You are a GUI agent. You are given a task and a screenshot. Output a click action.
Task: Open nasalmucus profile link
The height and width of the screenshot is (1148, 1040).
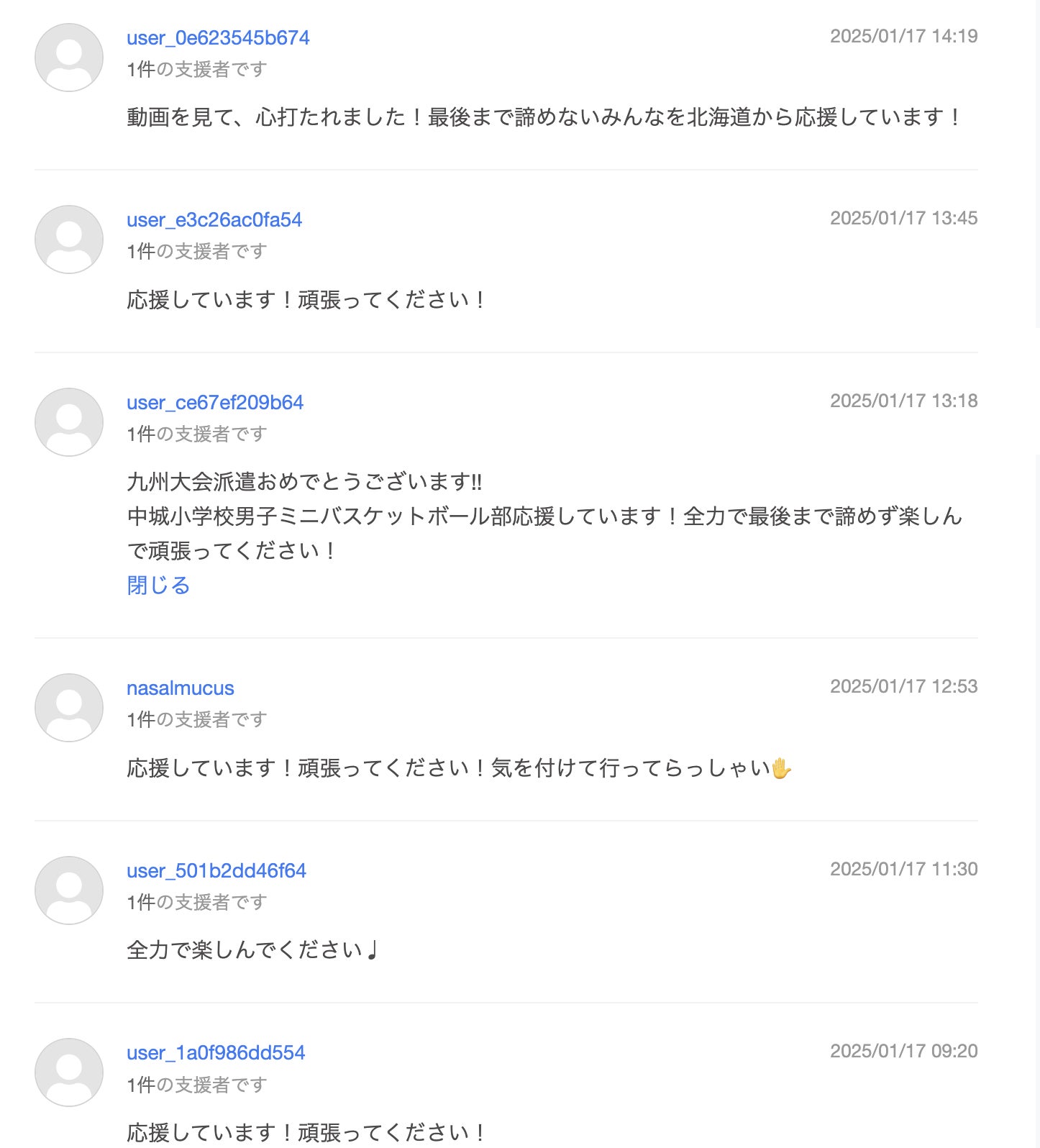(x=181, y=688)
